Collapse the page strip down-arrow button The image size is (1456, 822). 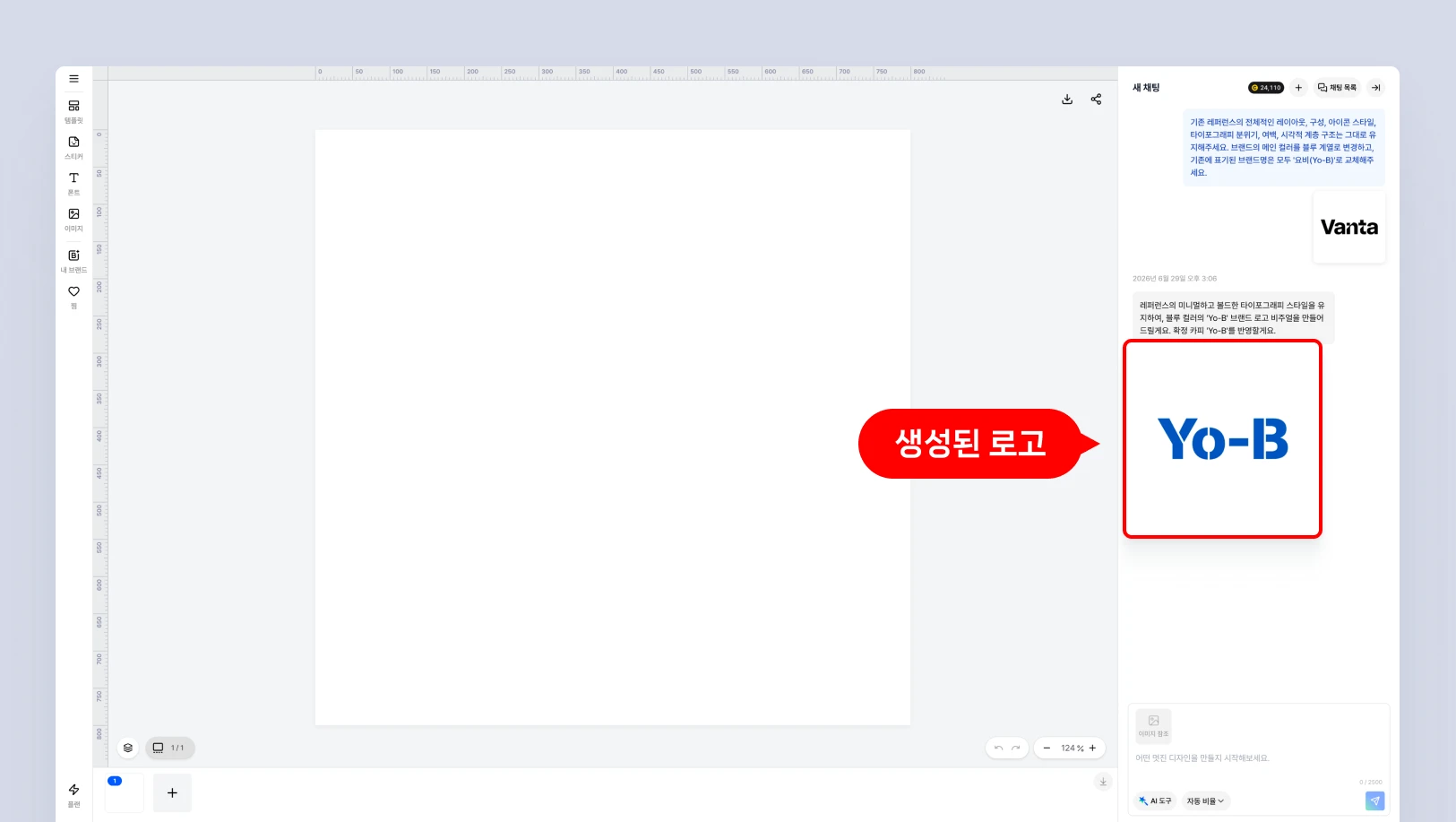[x=1103, y=782]
